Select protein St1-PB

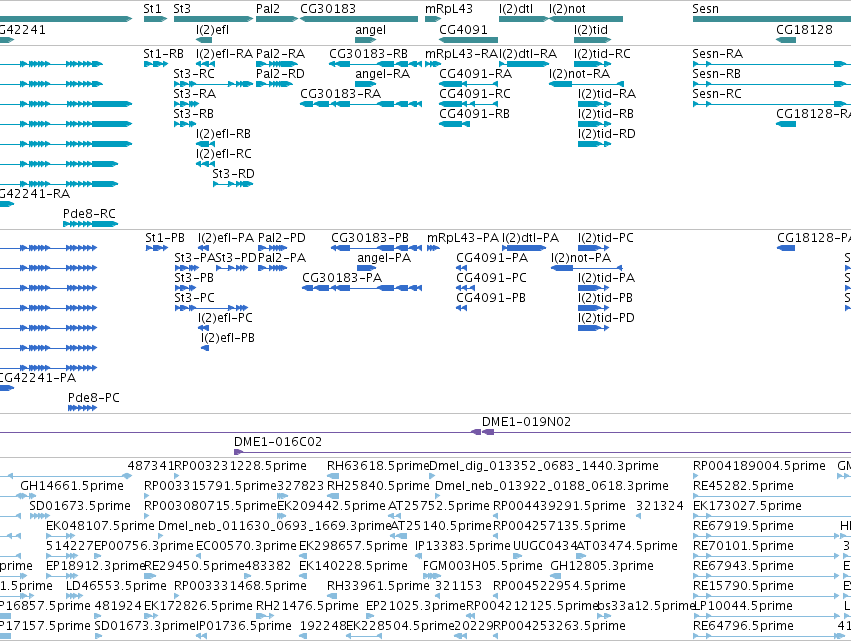pyautogui.click(x=157, y=248)
